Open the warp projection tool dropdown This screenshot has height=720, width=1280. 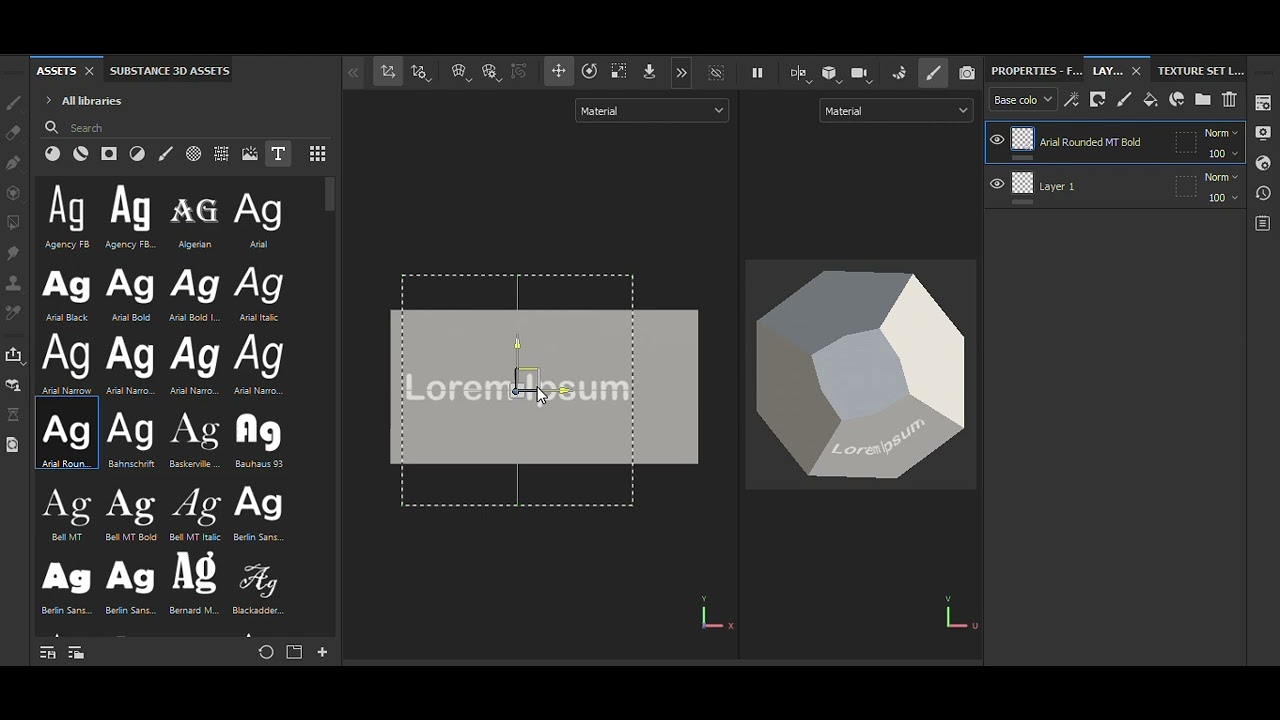461,72
